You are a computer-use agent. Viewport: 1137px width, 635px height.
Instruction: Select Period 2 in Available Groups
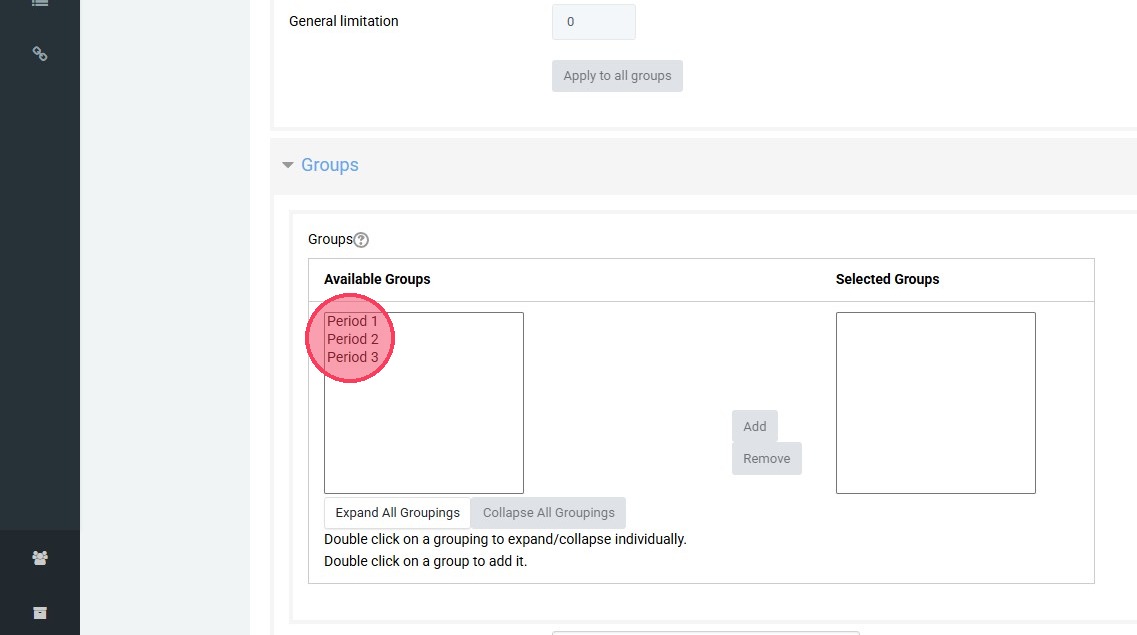click(353, 339)
